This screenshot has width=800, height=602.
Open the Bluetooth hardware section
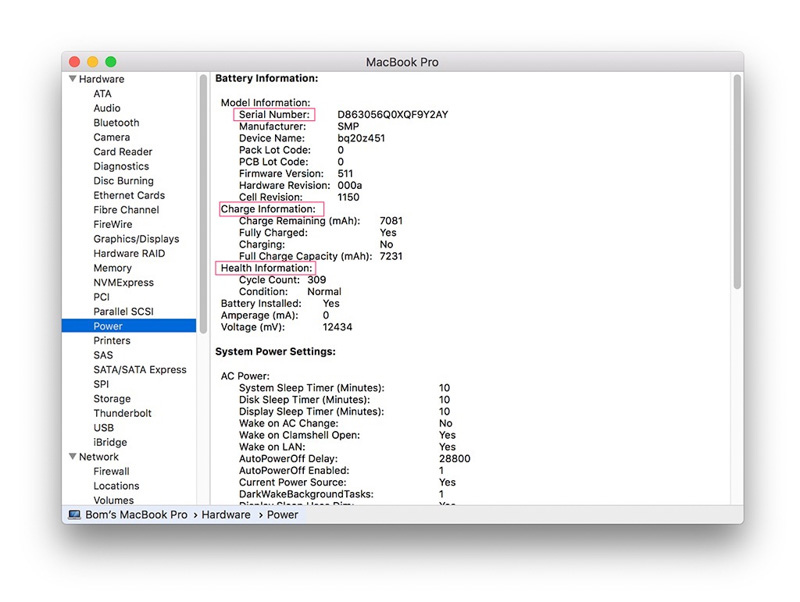pos(116,122)
